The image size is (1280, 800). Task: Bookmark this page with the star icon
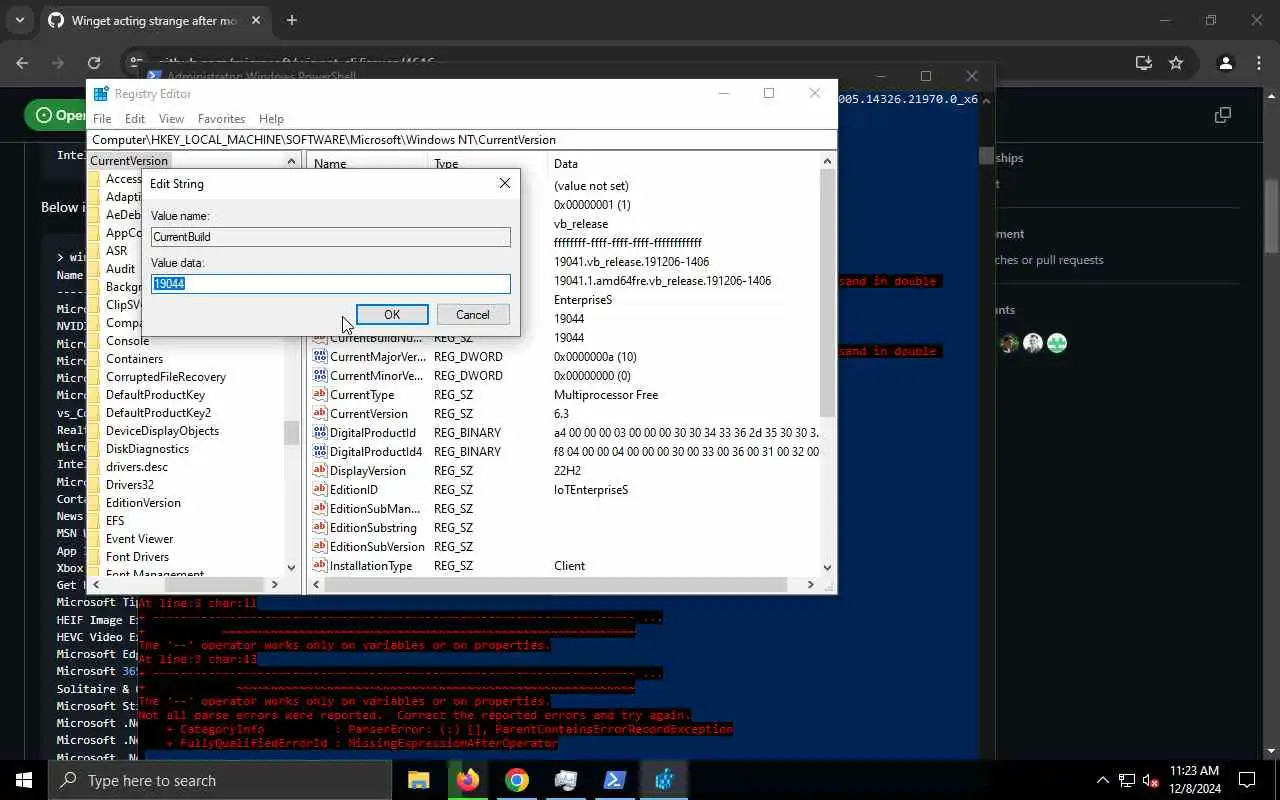pos(1176,63)
